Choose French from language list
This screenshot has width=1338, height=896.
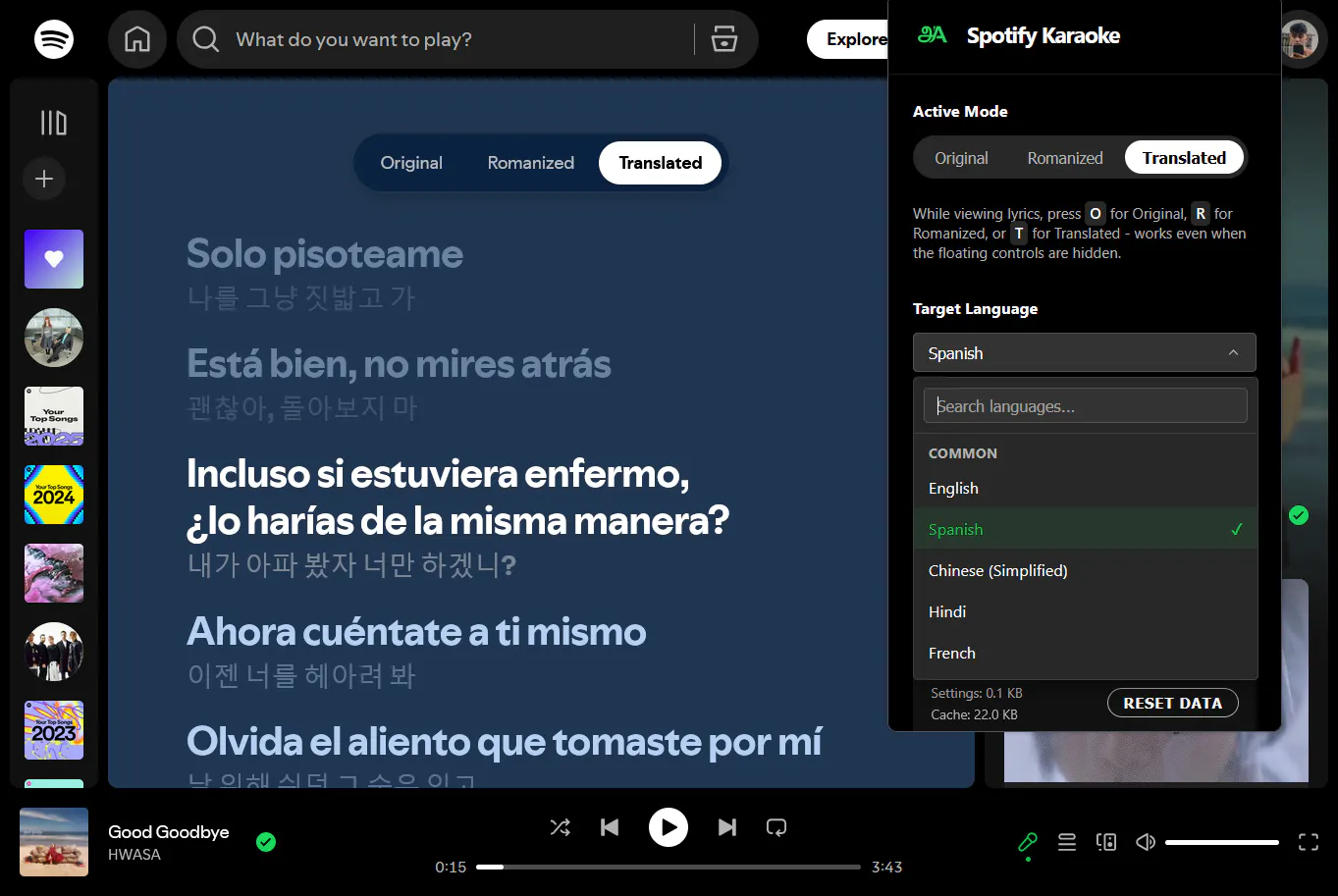(x=1086, y=653)
